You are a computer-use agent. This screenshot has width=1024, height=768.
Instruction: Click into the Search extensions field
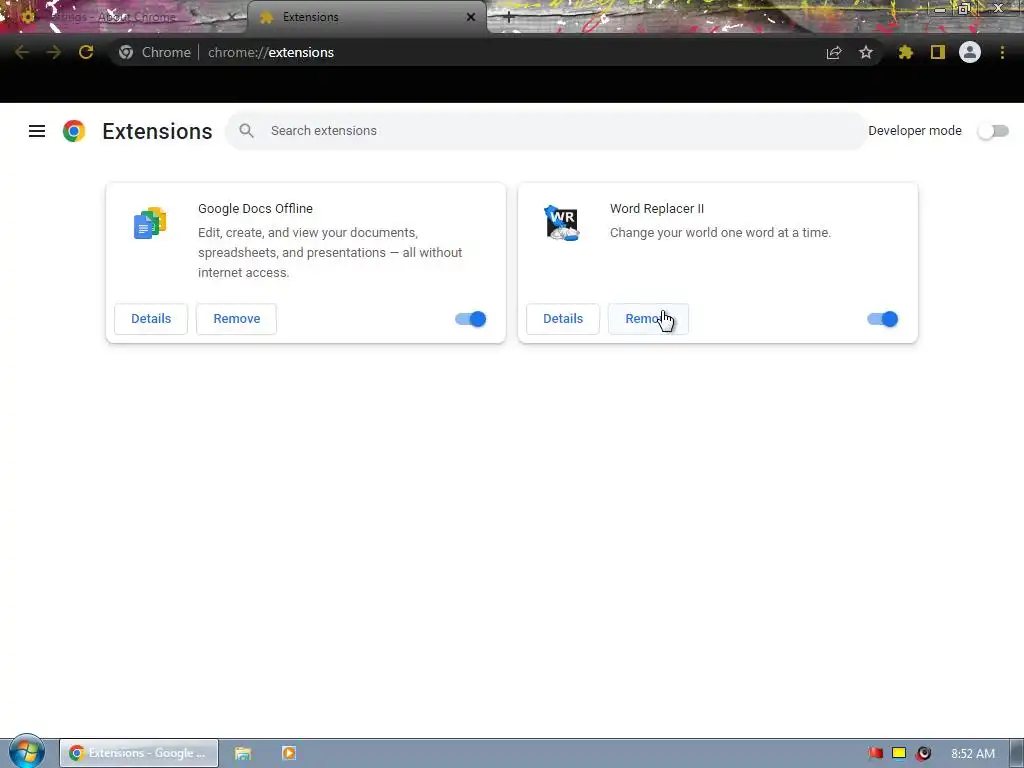pos(546,131)
